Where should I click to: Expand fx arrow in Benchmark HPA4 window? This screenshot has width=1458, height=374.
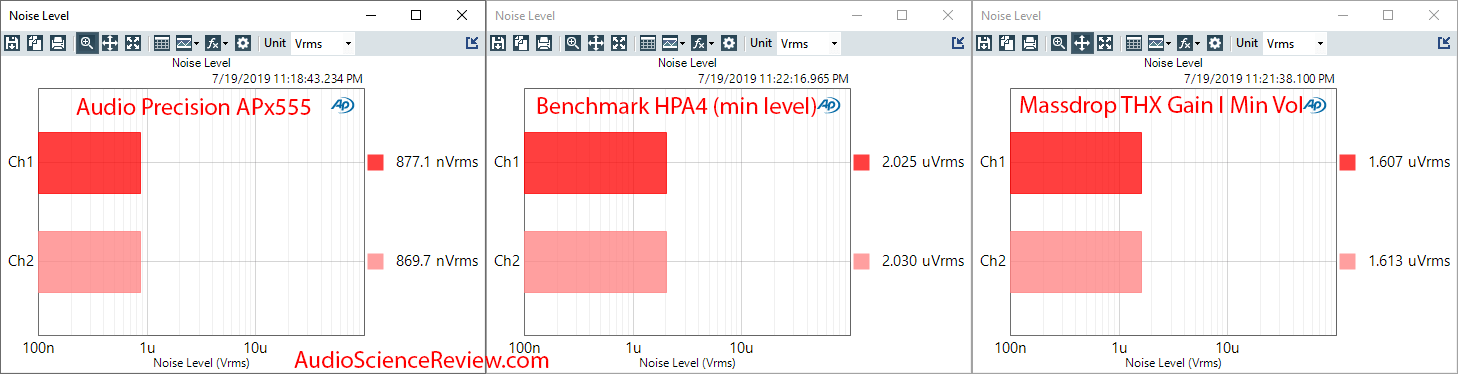[712, 44]
